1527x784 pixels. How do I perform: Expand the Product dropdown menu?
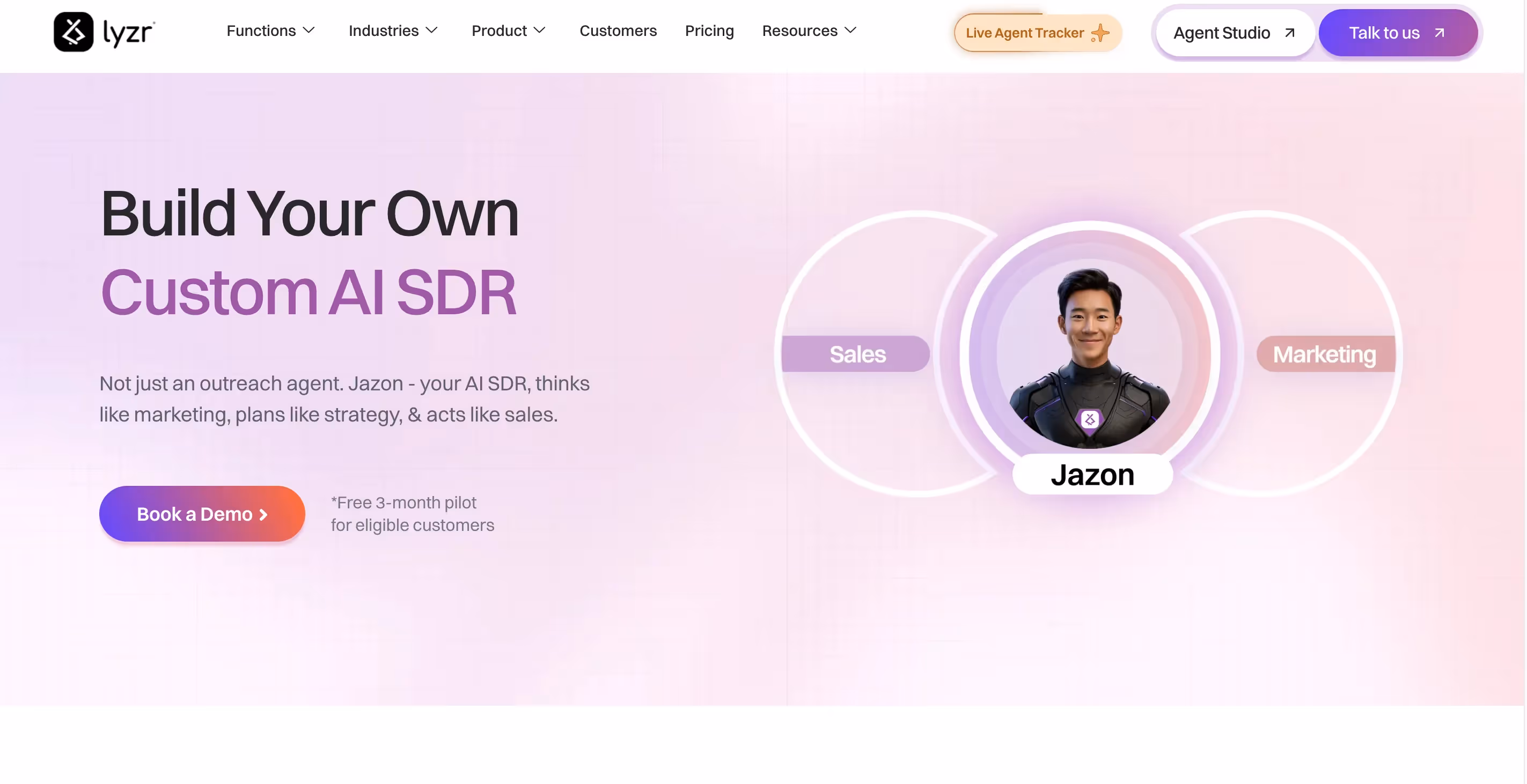508,31
